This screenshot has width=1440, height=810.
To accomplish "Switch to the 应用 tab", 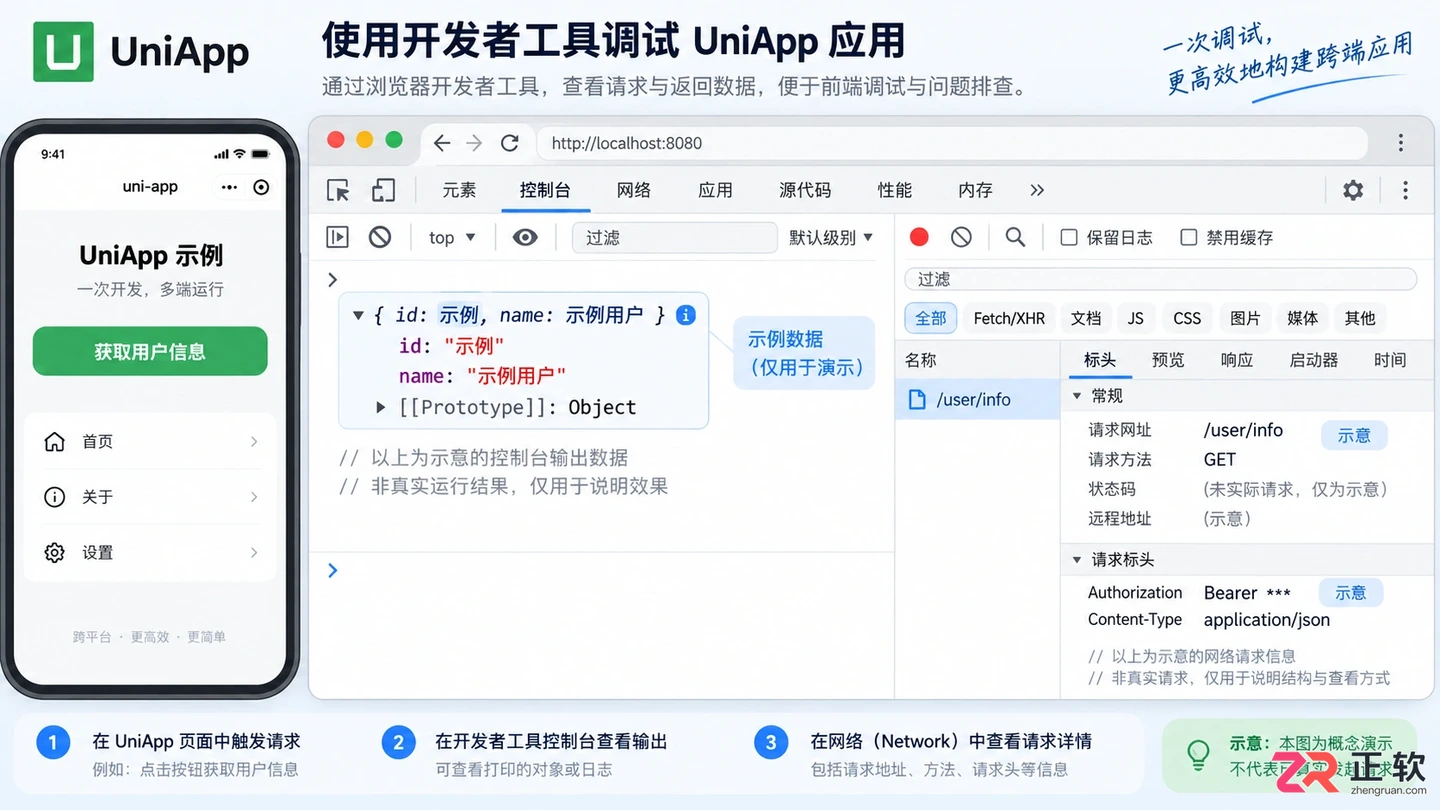I will tap(715, 190).
